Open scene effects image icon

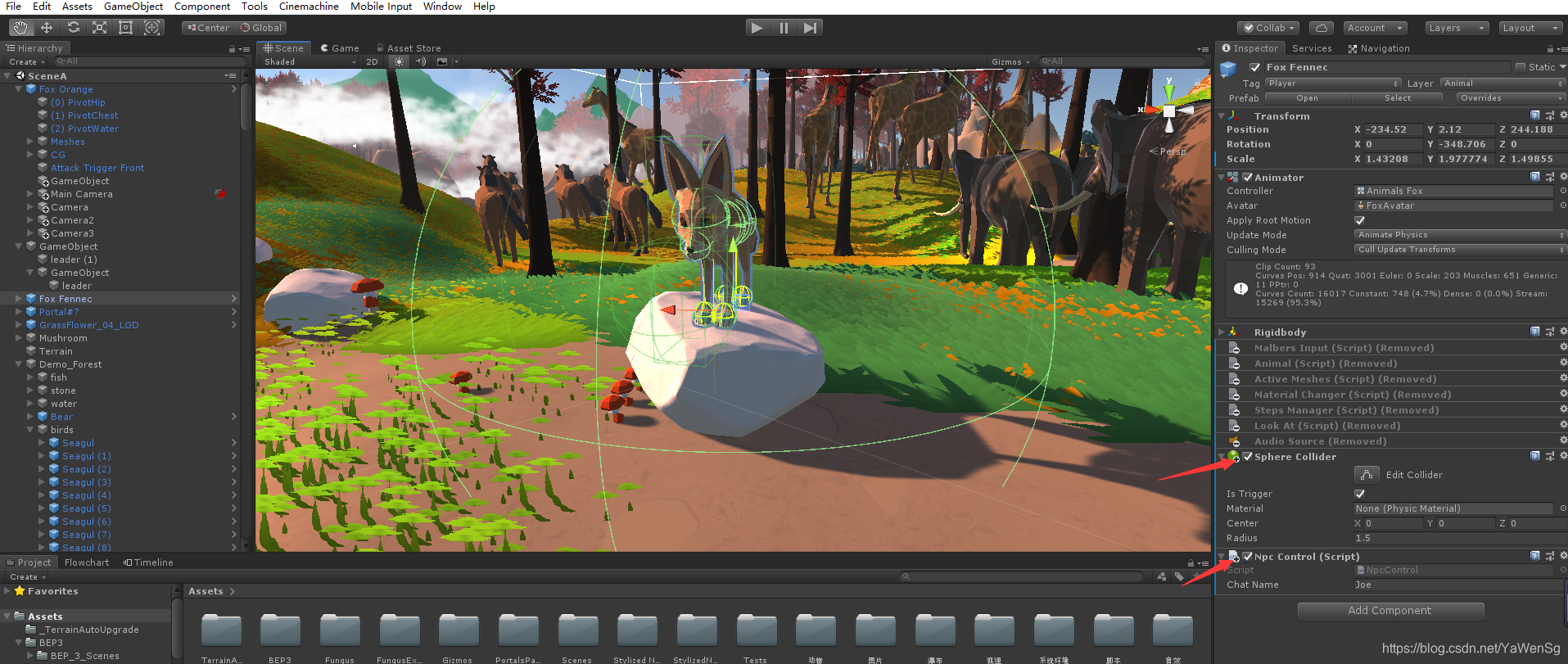442,61
